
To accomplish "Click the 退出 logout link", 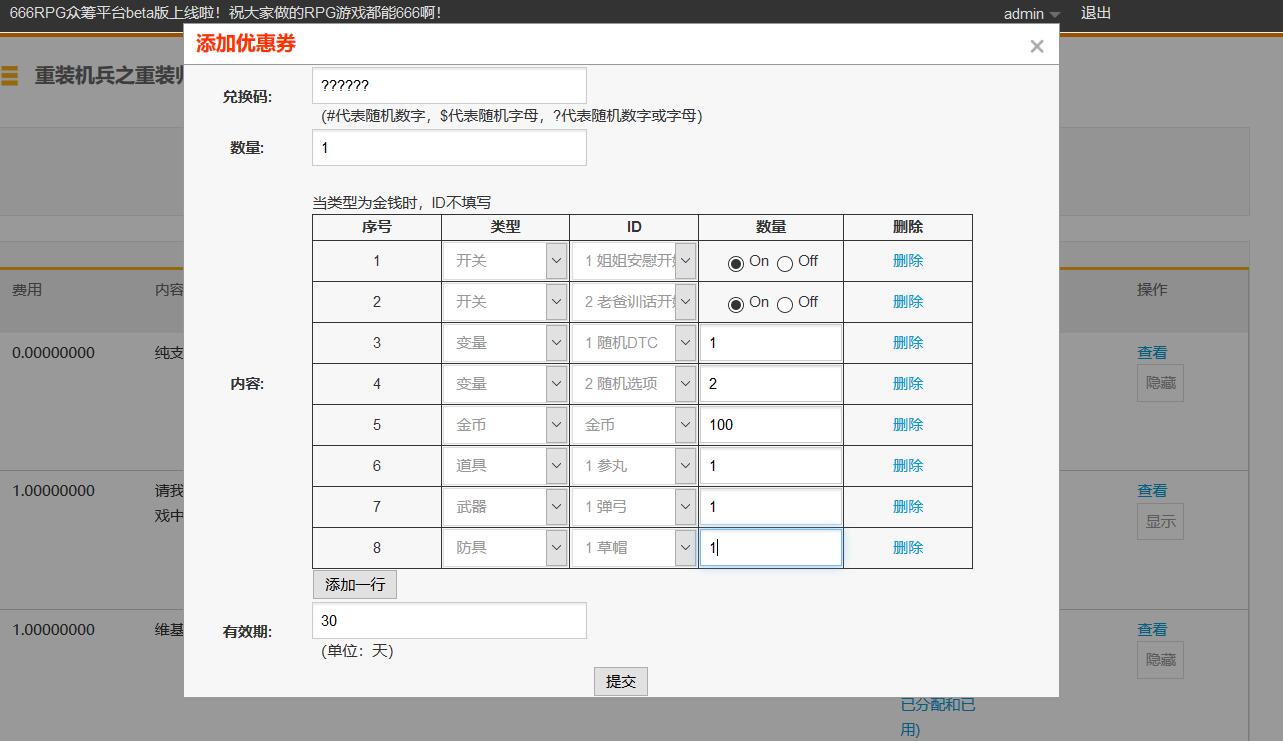I will 1096,13.
